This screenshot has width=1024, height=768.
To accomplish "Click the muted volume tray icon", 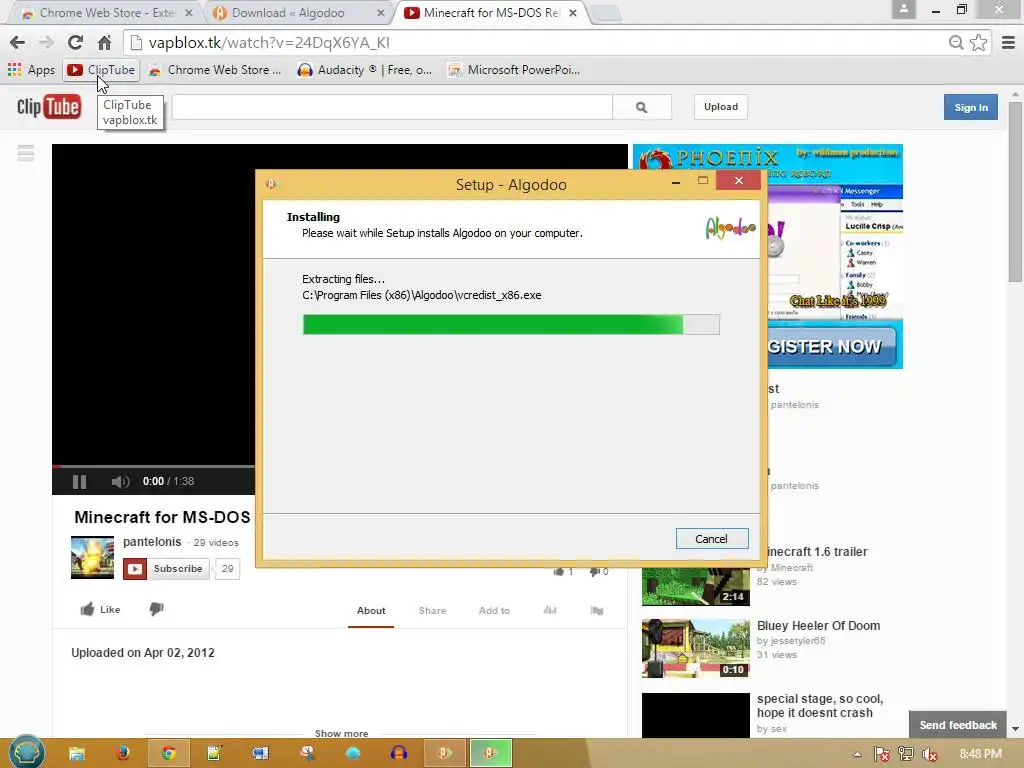I will pyautogui.click(x=929, y=754).
